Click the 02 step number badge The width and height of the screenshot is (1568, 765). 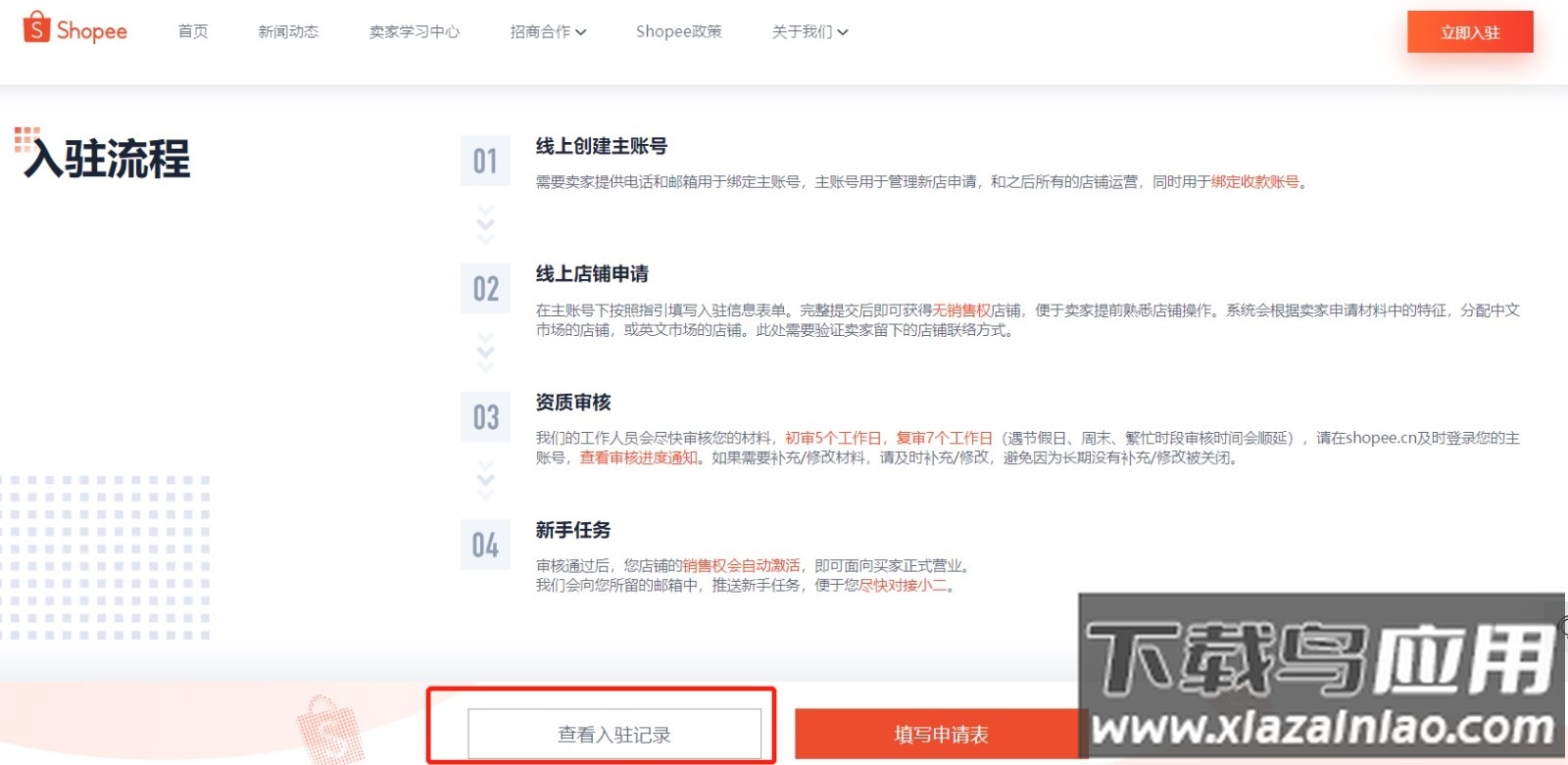pyautogui.click(x=485, y=289)
